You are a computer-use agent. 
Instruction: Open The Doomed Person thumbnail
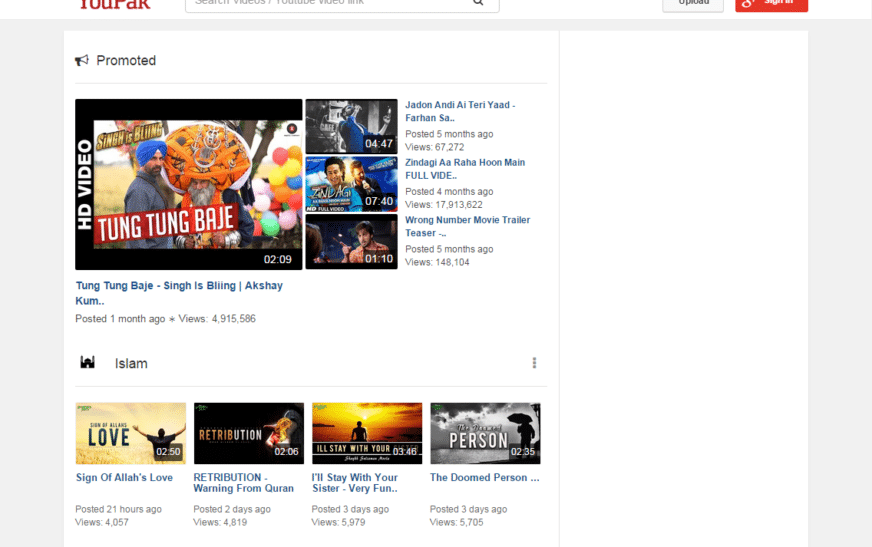485,434
